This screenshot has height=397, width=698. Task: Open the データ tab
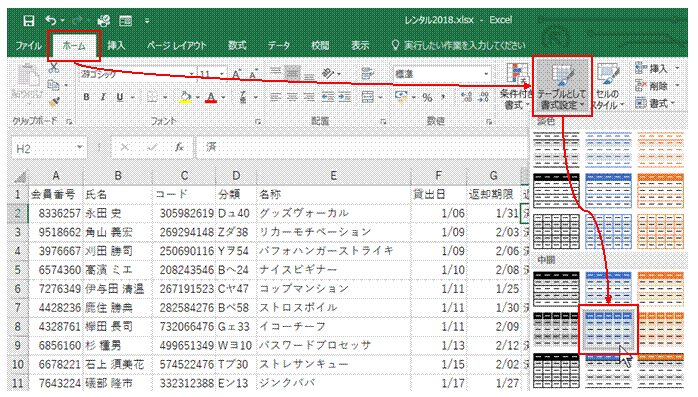[x=279, y=45]
